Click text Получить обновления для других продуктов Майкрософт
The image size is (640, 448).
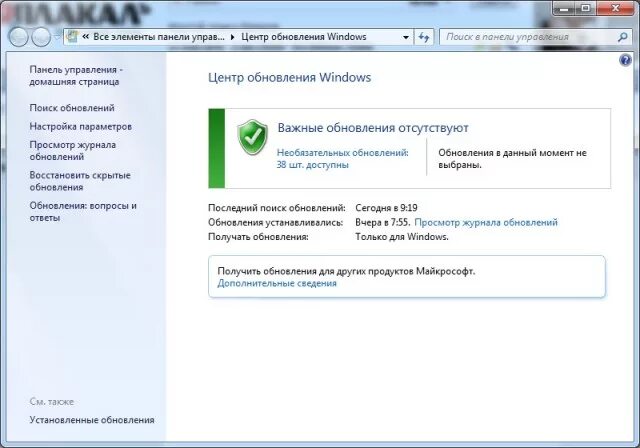click(346, 271)
